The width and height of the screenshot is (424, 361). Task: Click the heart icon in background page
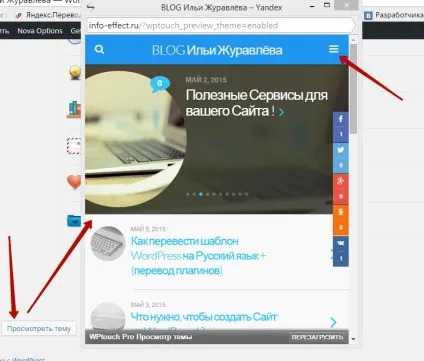coord(74,182)
